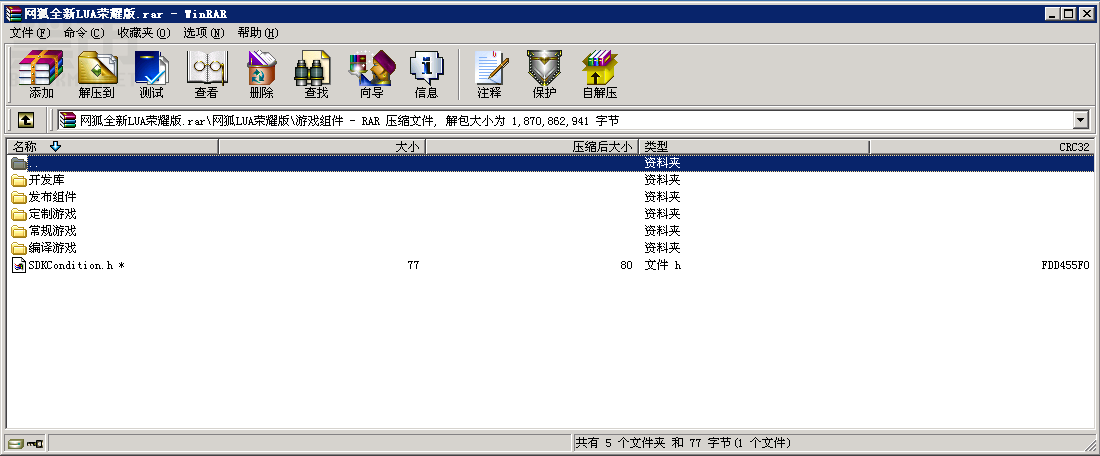Sort by 大小 column header
The height and width of the screenshot is (456, 1100).
pyautogui.click(x=322, y=147)
